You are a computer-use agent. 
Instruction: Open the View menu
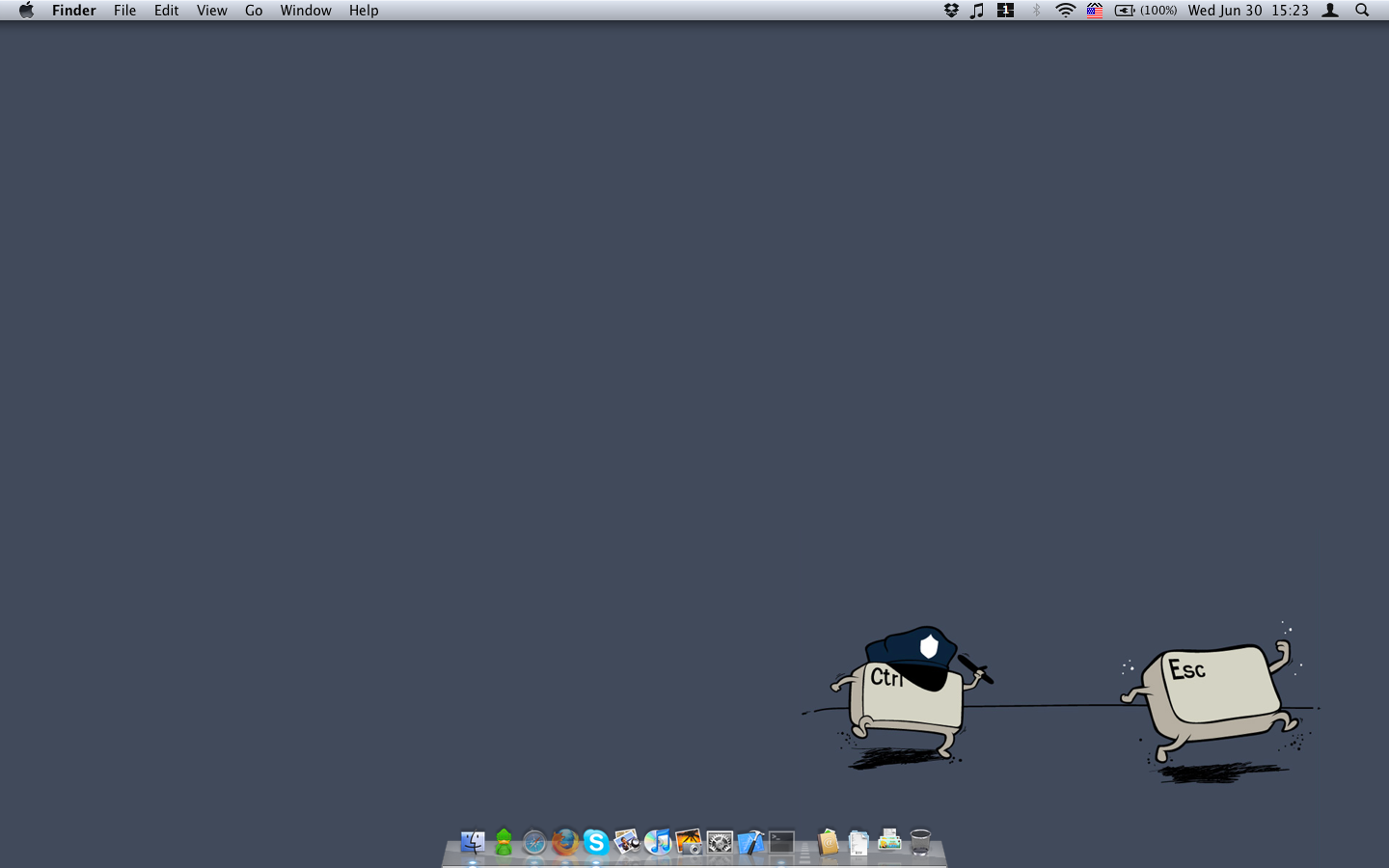coord(211,11)
